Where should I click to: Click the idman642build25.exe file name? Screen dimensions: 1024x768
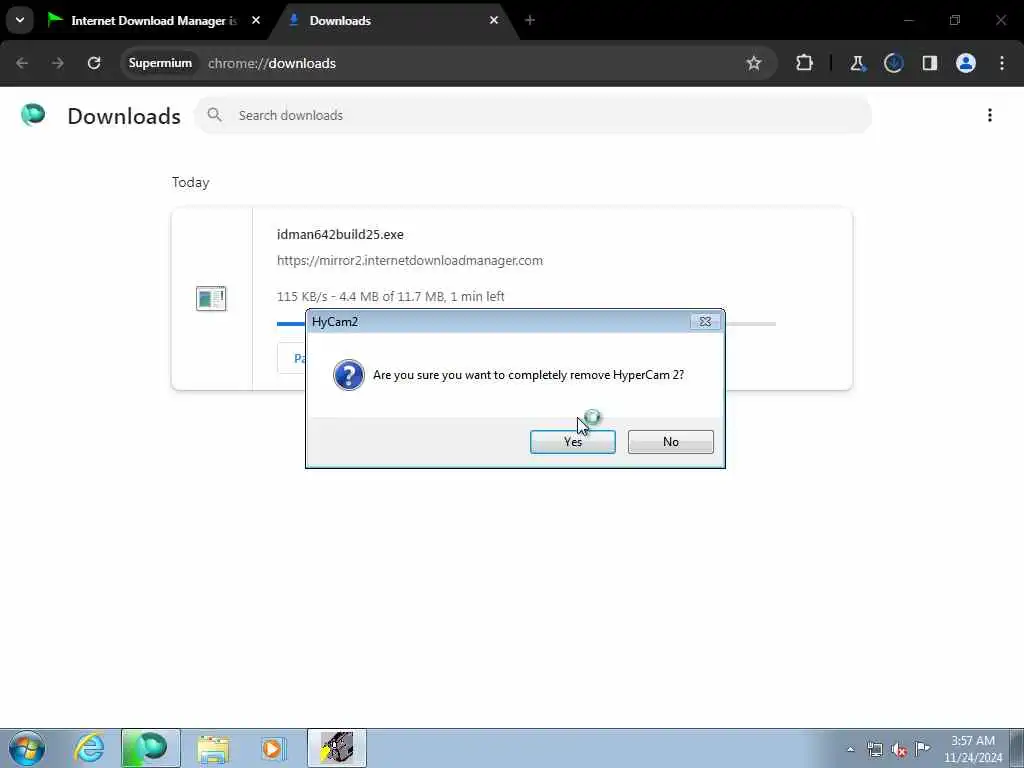click(340, 234)
